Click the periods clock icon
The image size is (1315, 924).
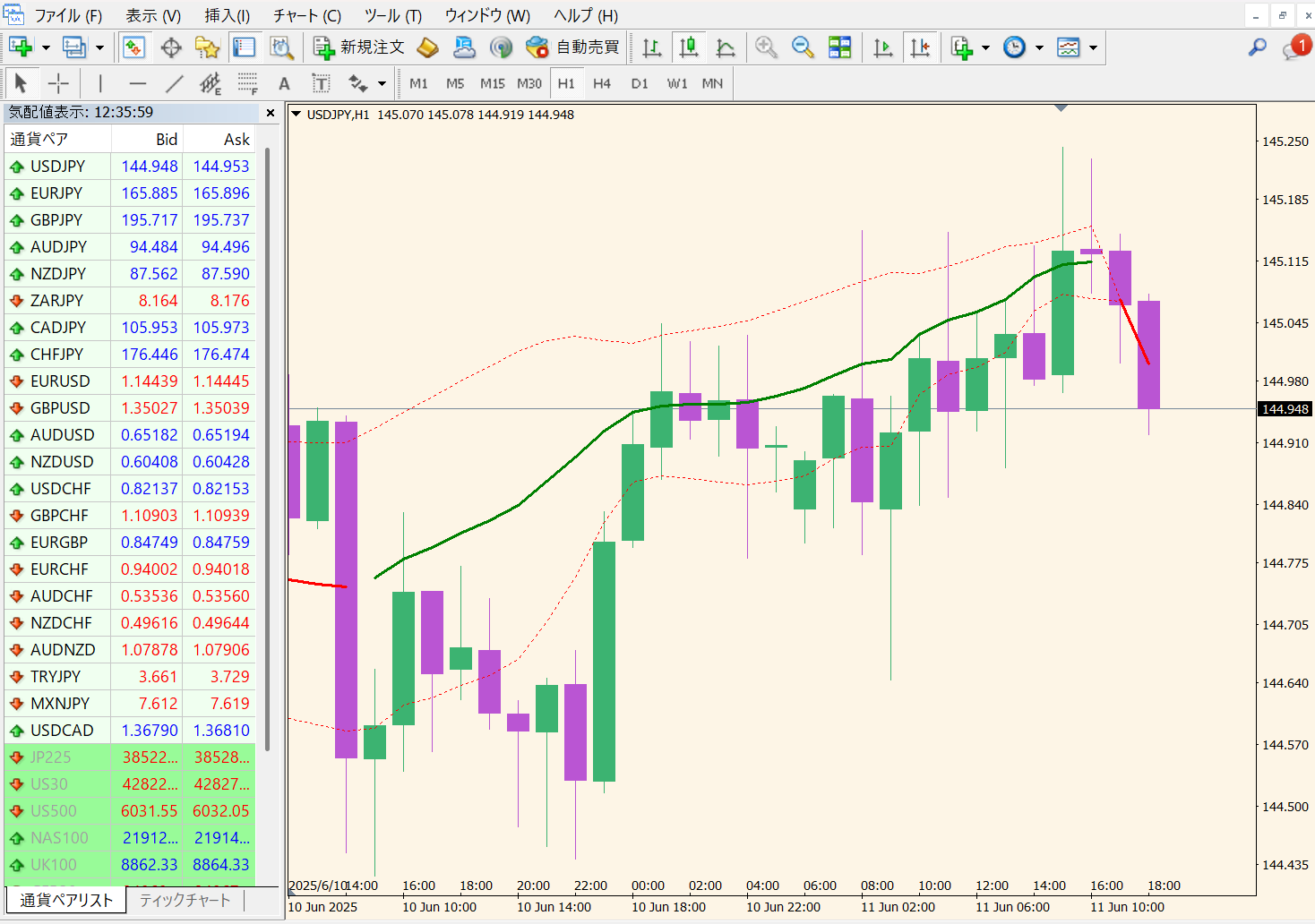(x=1014, y=47)
